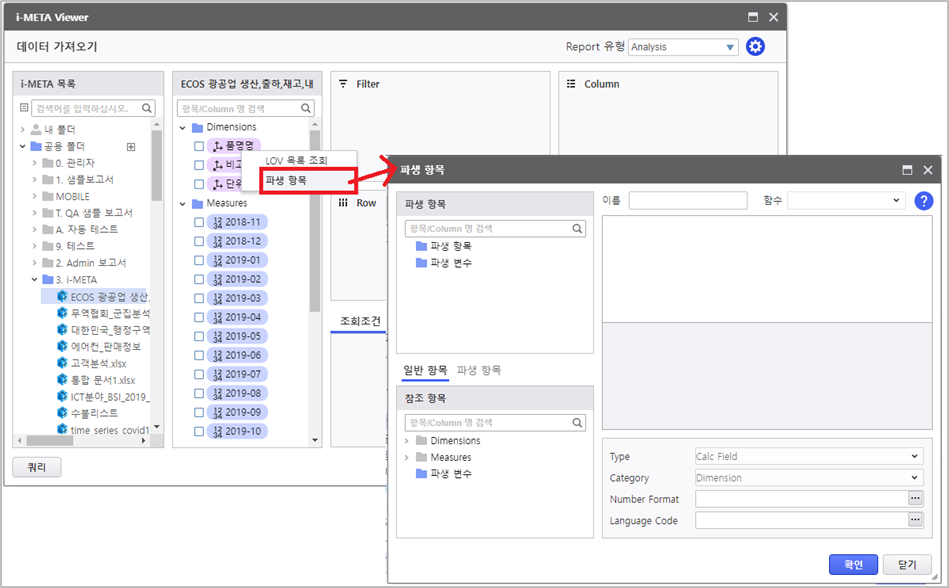Switch to the 파생 항목 tab
The height and width of the screenshot is (588, 949).
click(x=479, y=370)
